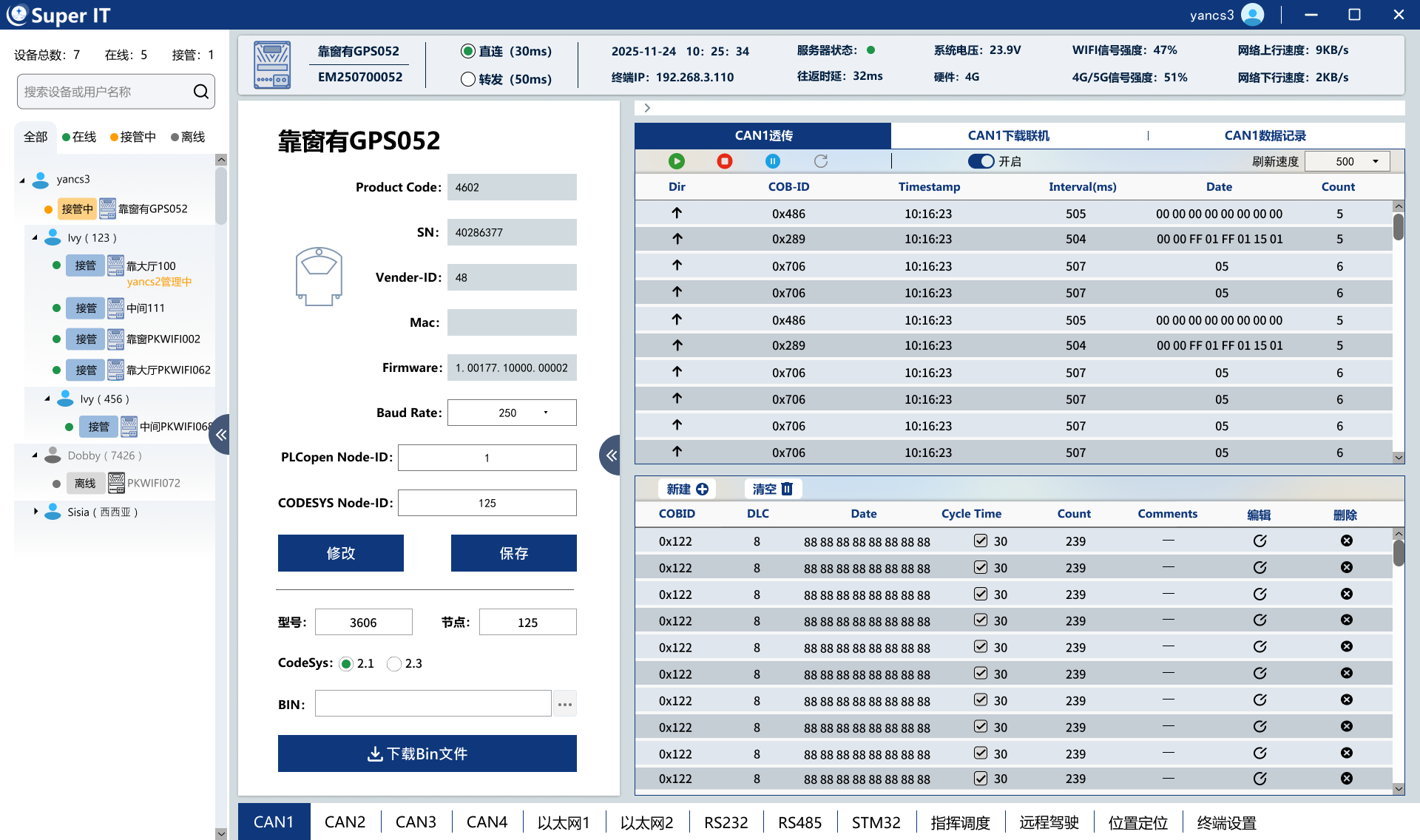Open the yancs3 user avatar
The height and width of the screenshot is (840, 1420).
(1252, 14)
